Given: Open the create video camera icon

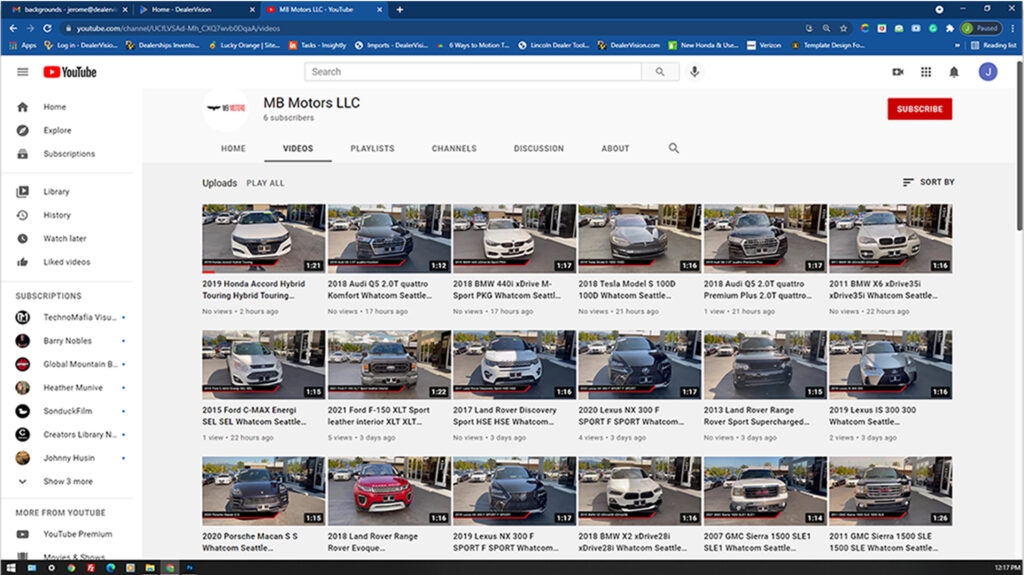Looking at the screenshot, I should [898, 72].
